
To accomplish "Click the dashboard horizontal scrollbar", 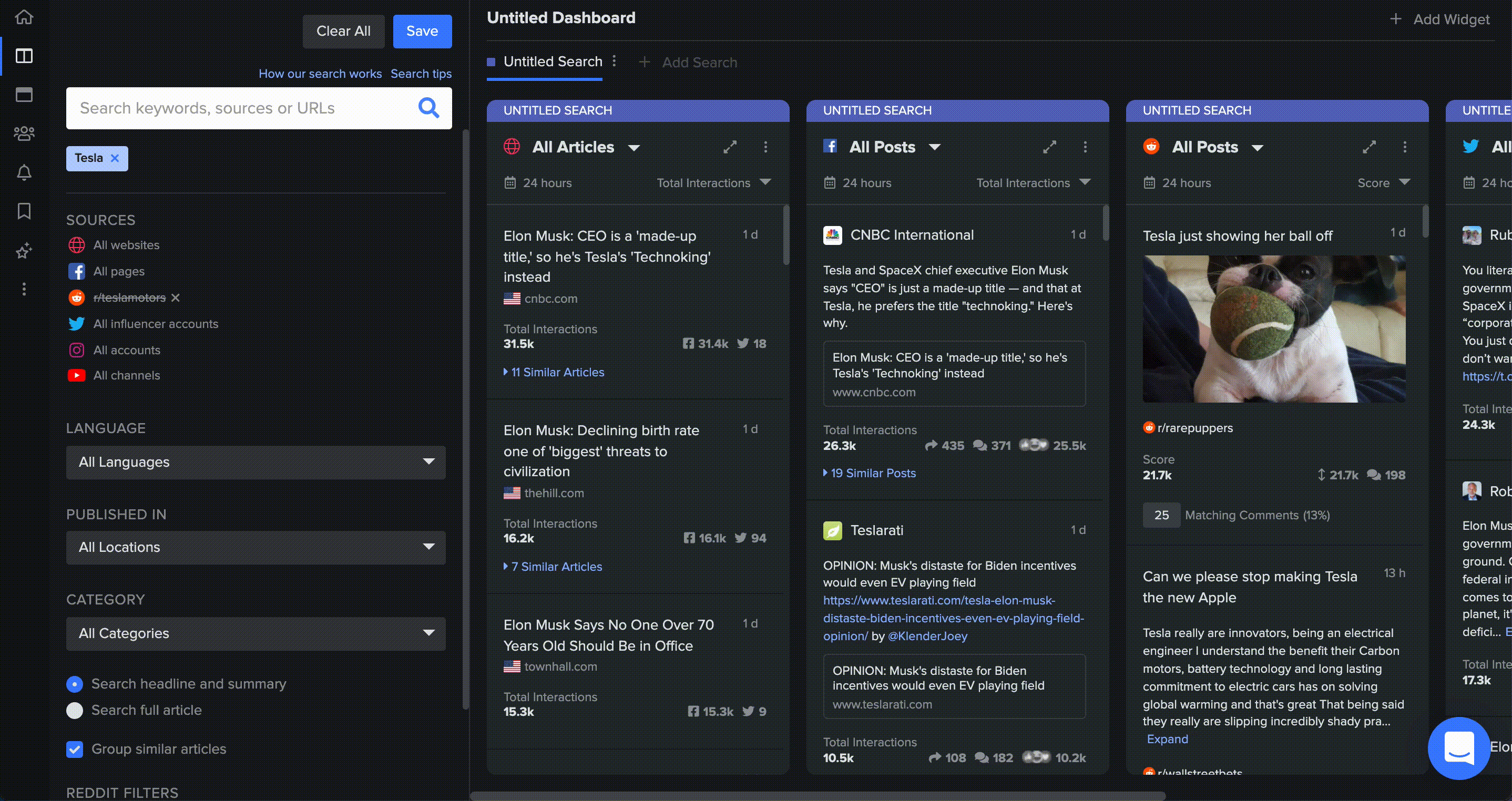I will click(817, 796).
